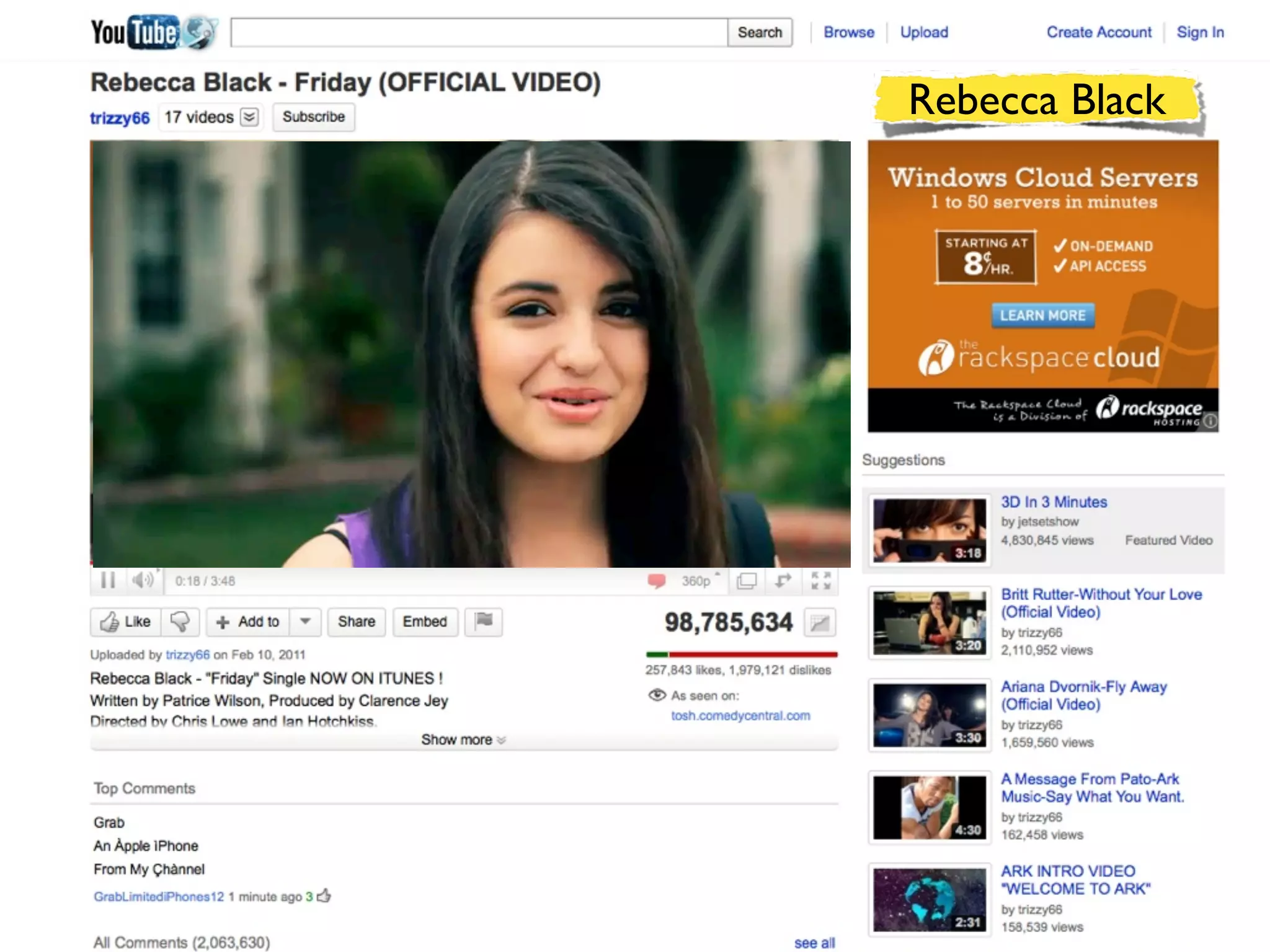
Task: Click the expand player size icon
Action: click(x=784, y=581)
